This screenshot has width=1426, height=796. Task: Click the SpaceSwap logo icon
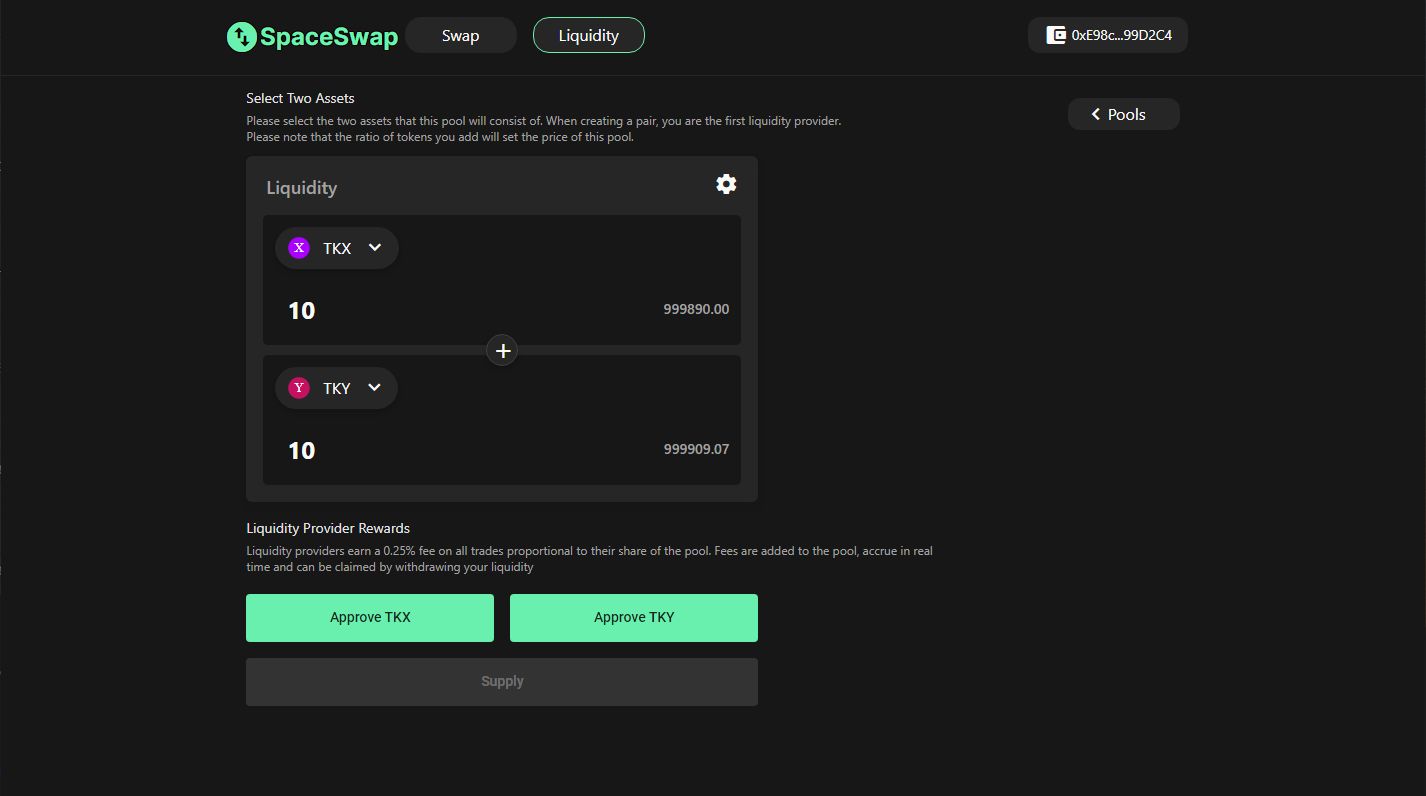tap(242, 37)
